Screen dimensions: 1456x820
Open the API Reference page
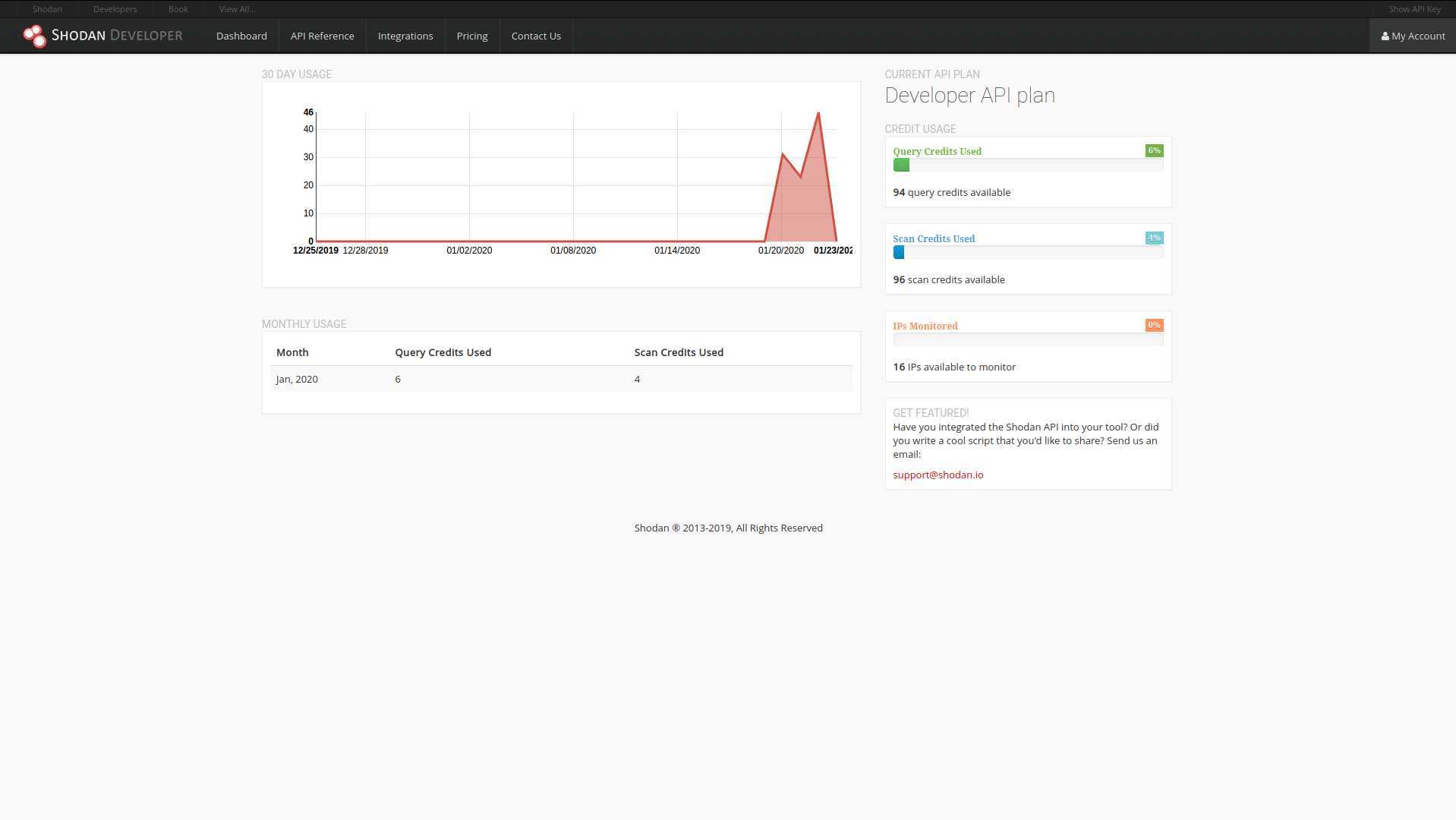322,36
